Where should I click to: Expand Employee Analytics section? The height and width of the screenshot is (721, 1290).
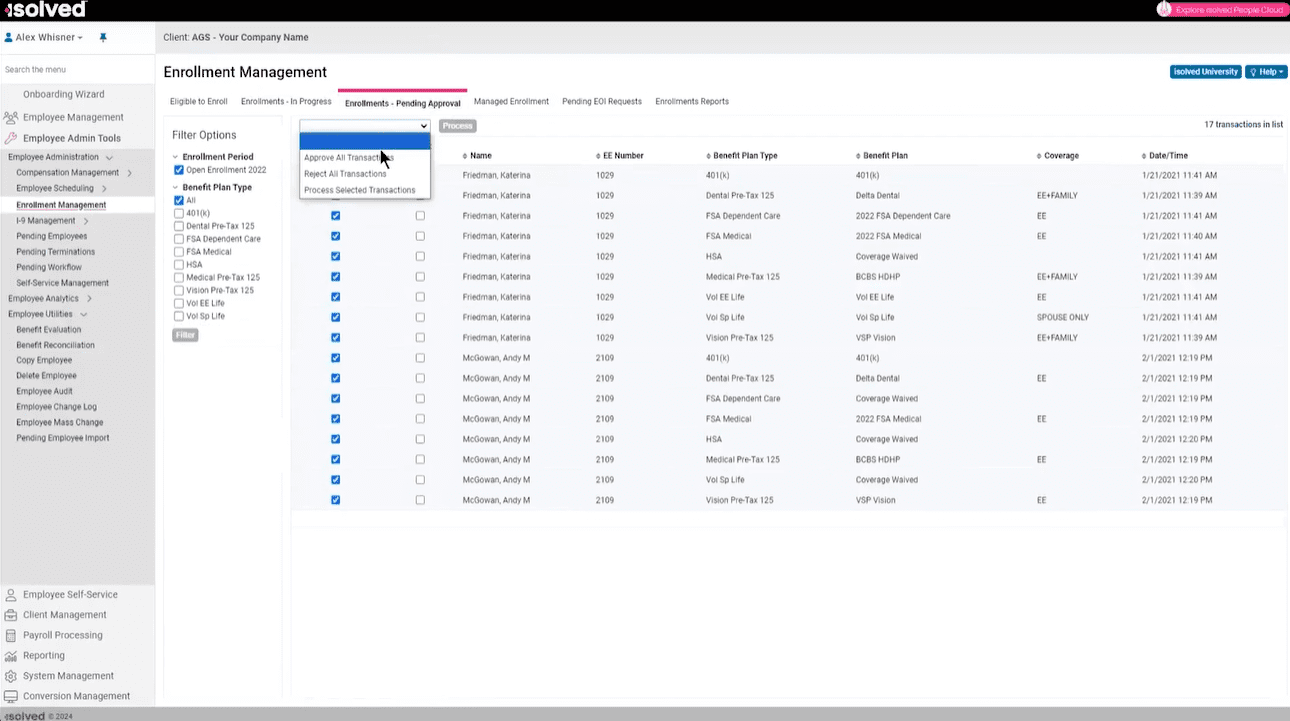click(89, 298)
